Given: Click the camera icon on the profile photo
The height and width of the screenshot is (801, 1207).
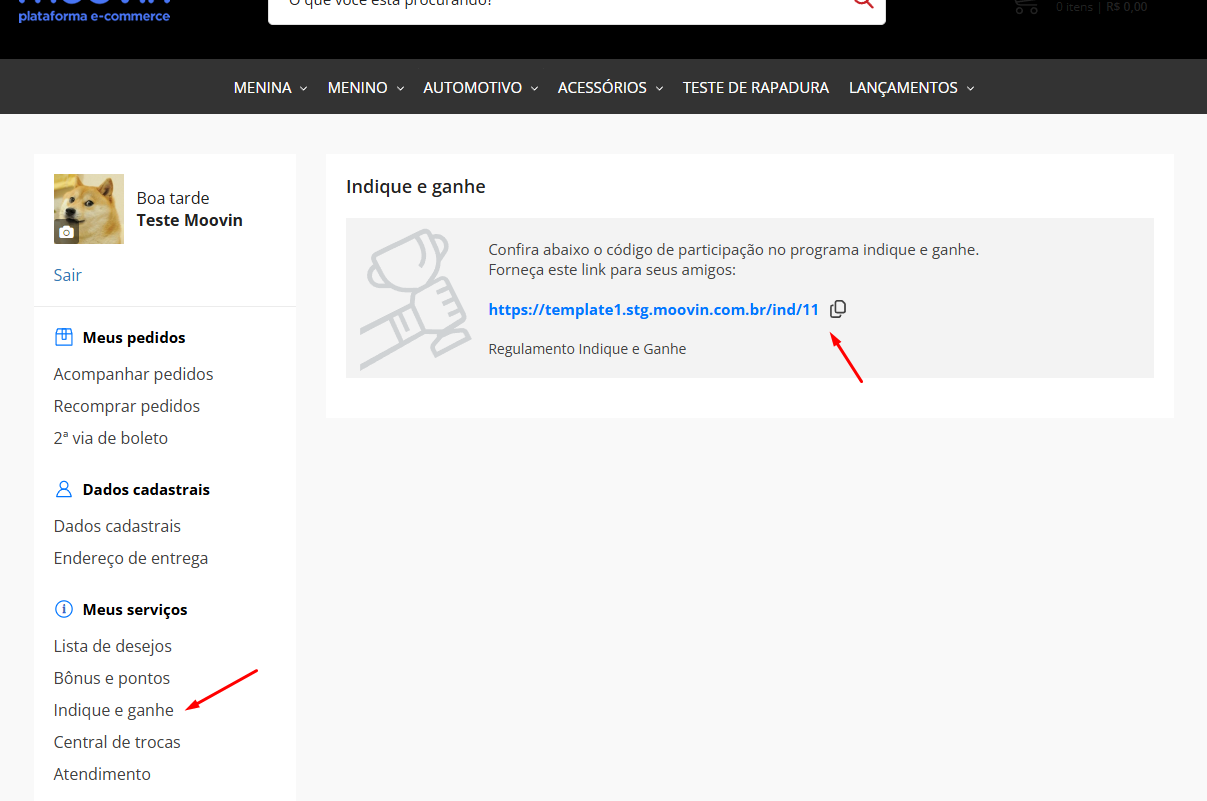Looking at the screenshot, I should [66, 232].
